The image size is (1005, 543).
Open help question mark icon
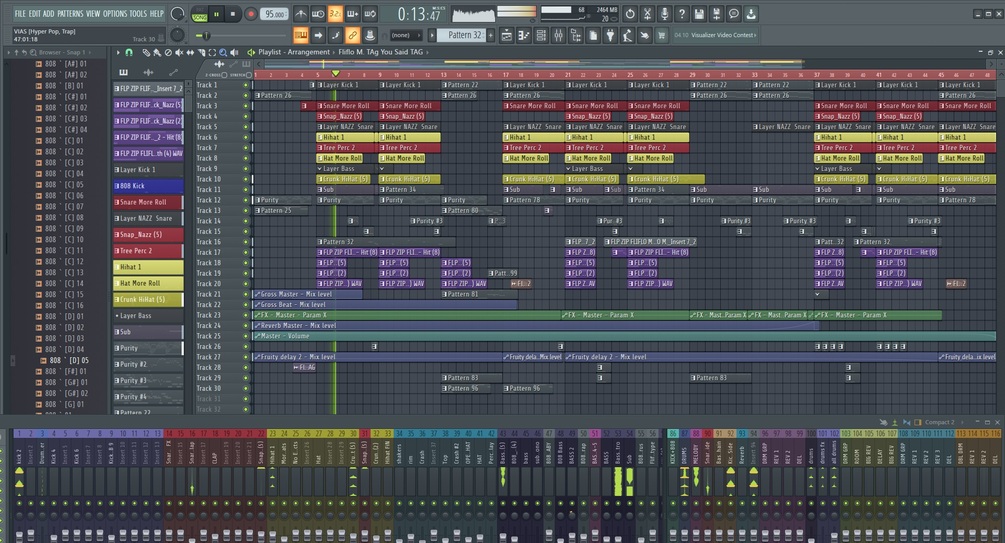(x=682, y=13)
